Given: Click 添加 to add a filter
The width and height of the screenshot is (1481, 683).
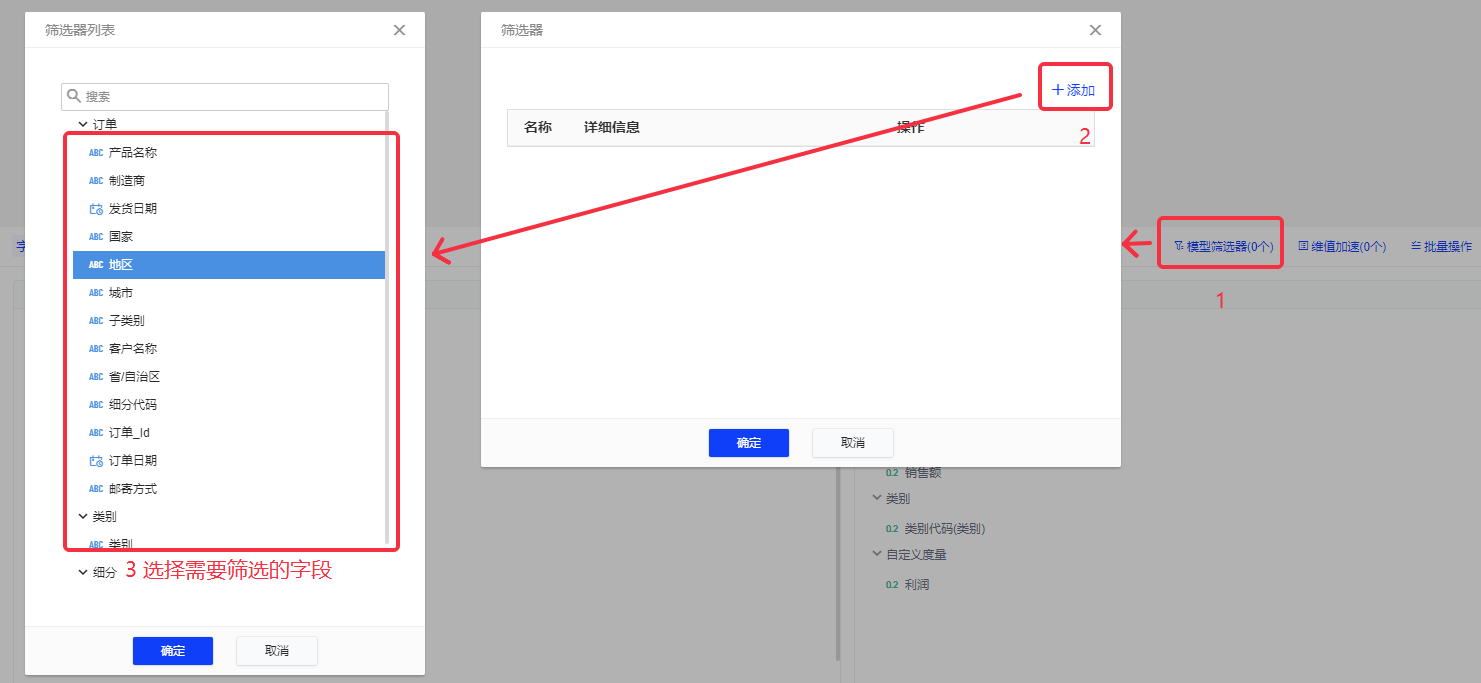Looking at the screenshot, I should [1074, 90].
